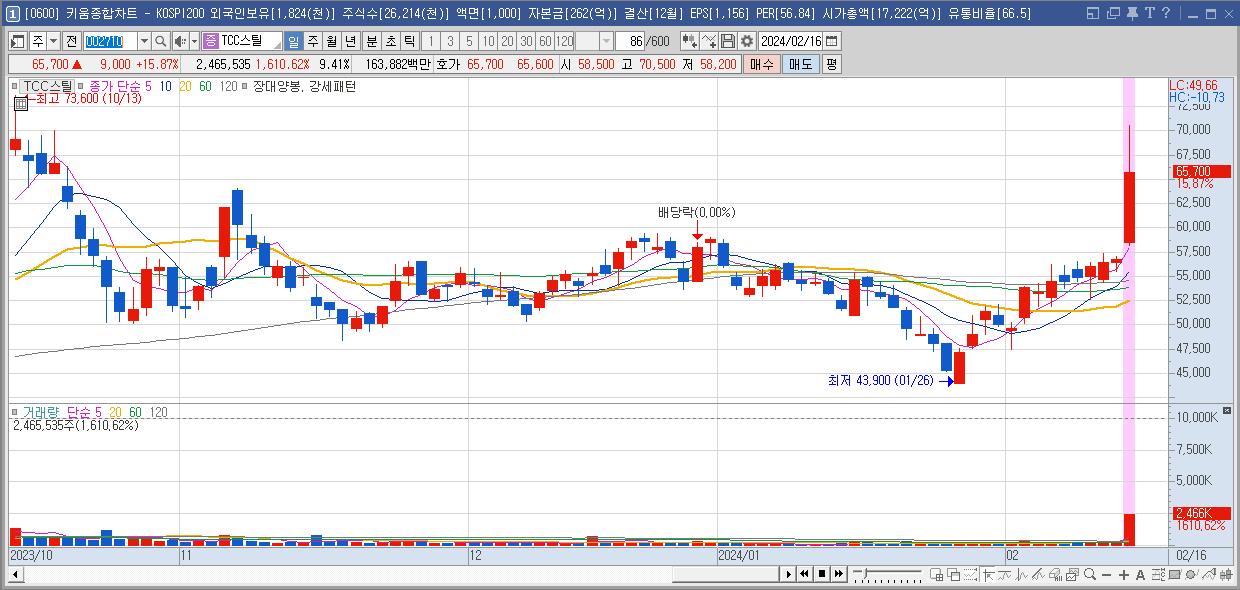Viewport: 1240px width, 590px height.
Task: Click the stock code input field 002710
Action: (110, 41)
